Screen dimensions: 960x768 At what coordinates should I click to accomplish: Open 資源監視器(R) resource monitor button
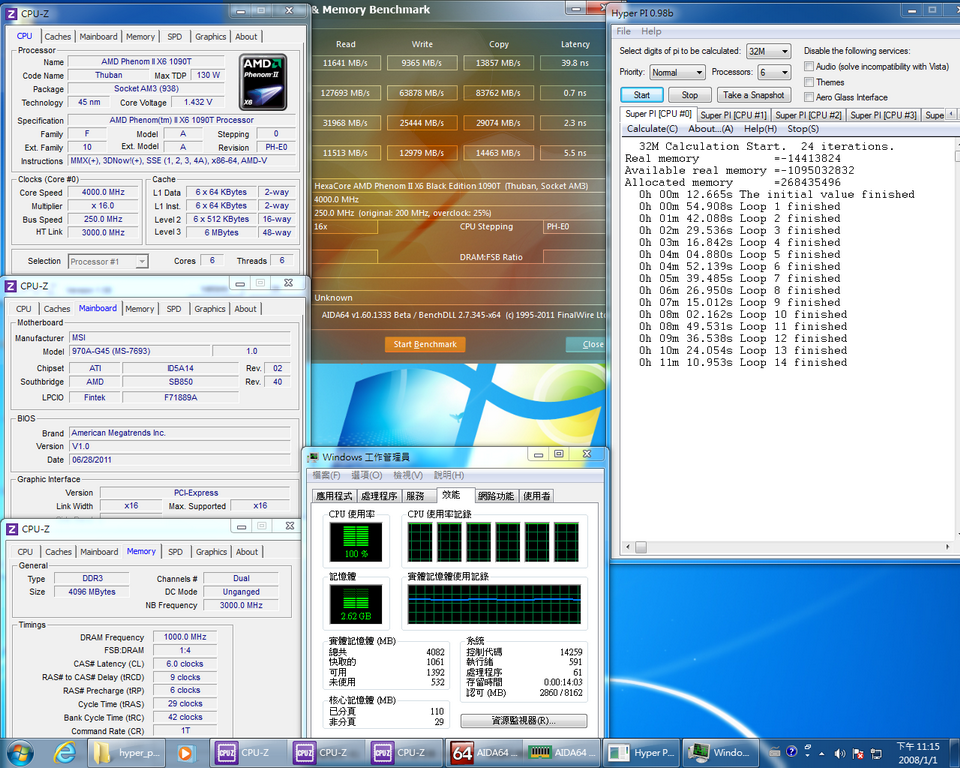[523, 721]
